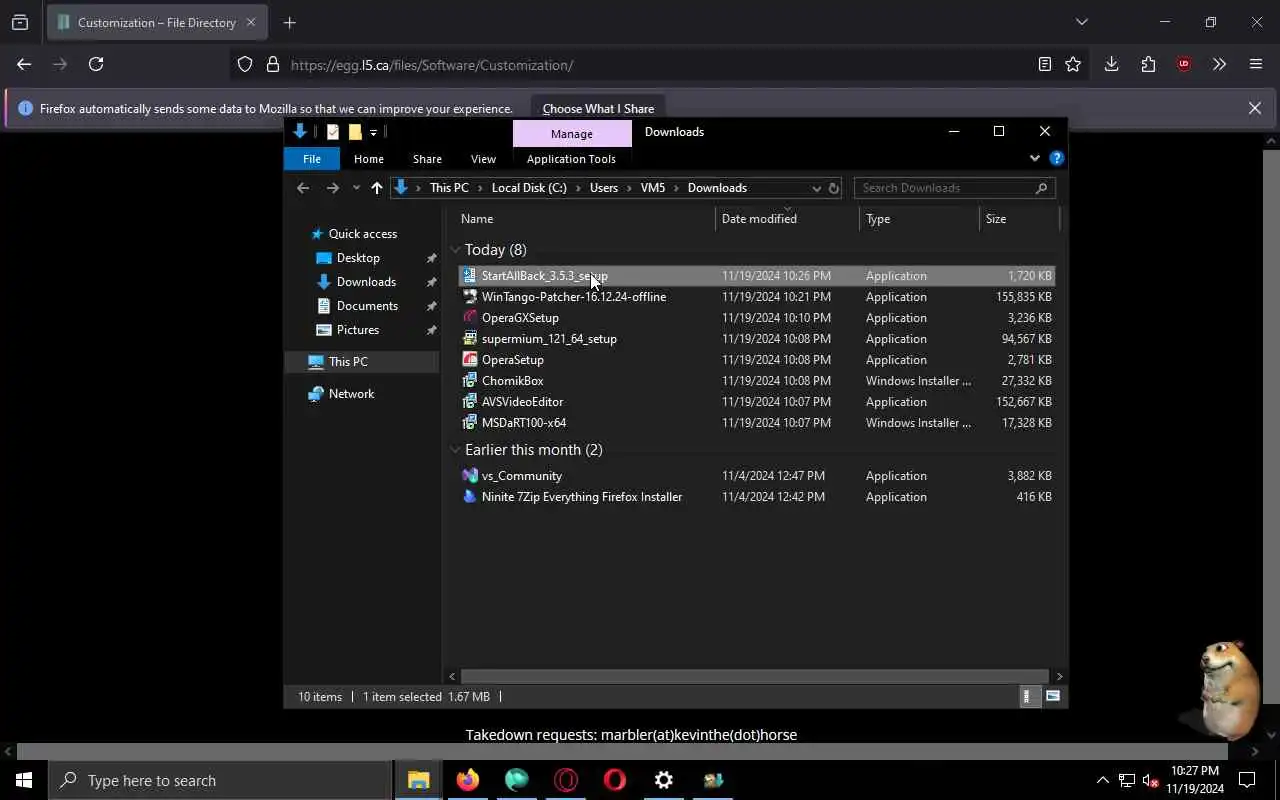Select This PC in navigation pane
Screen dimensions: 1280x800
tap(348, 362)
